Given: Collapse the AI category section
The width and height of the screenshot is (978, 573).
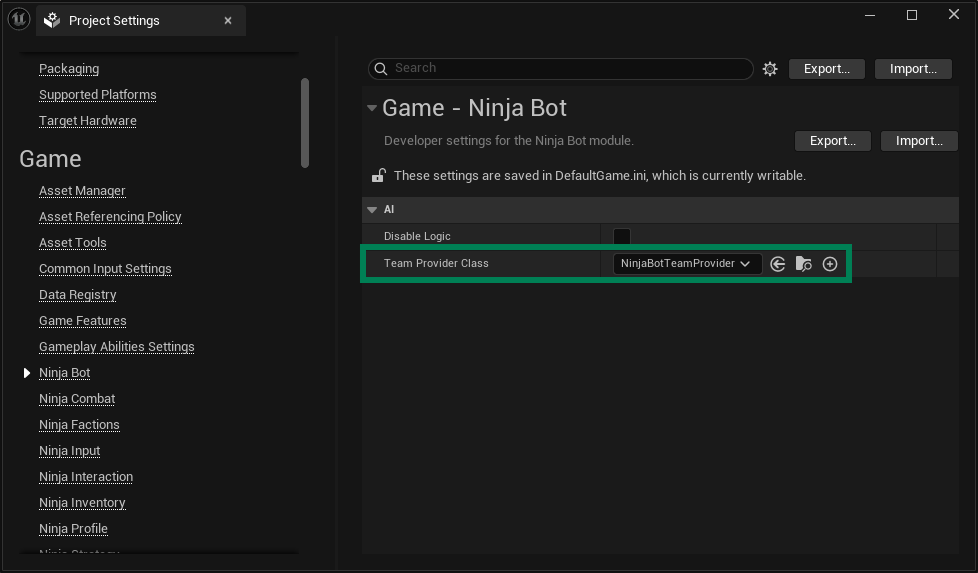Looking at the screenshot, I should (x=373, y=210).
